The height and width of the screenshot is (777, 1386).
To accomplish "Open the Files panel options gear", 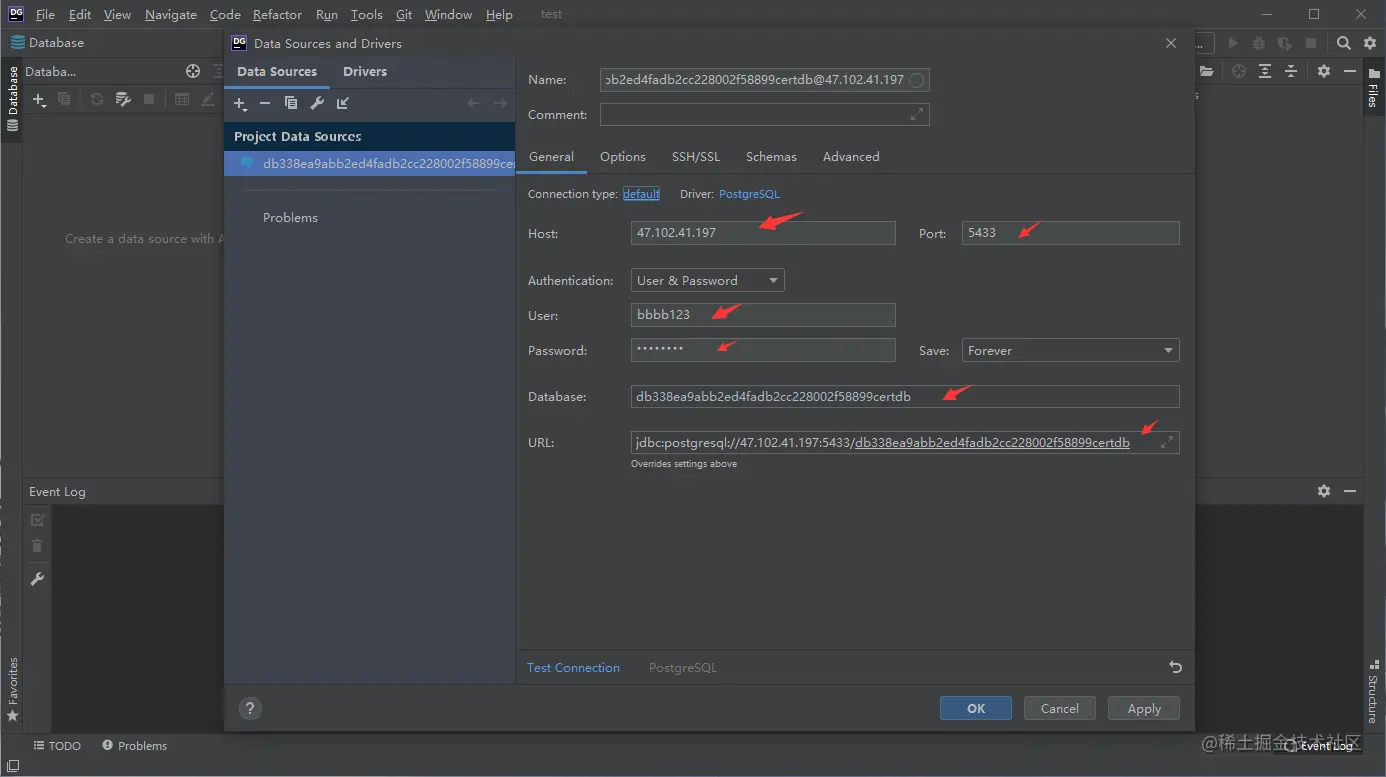I will pyautogui.click(x=1324, y=71).
